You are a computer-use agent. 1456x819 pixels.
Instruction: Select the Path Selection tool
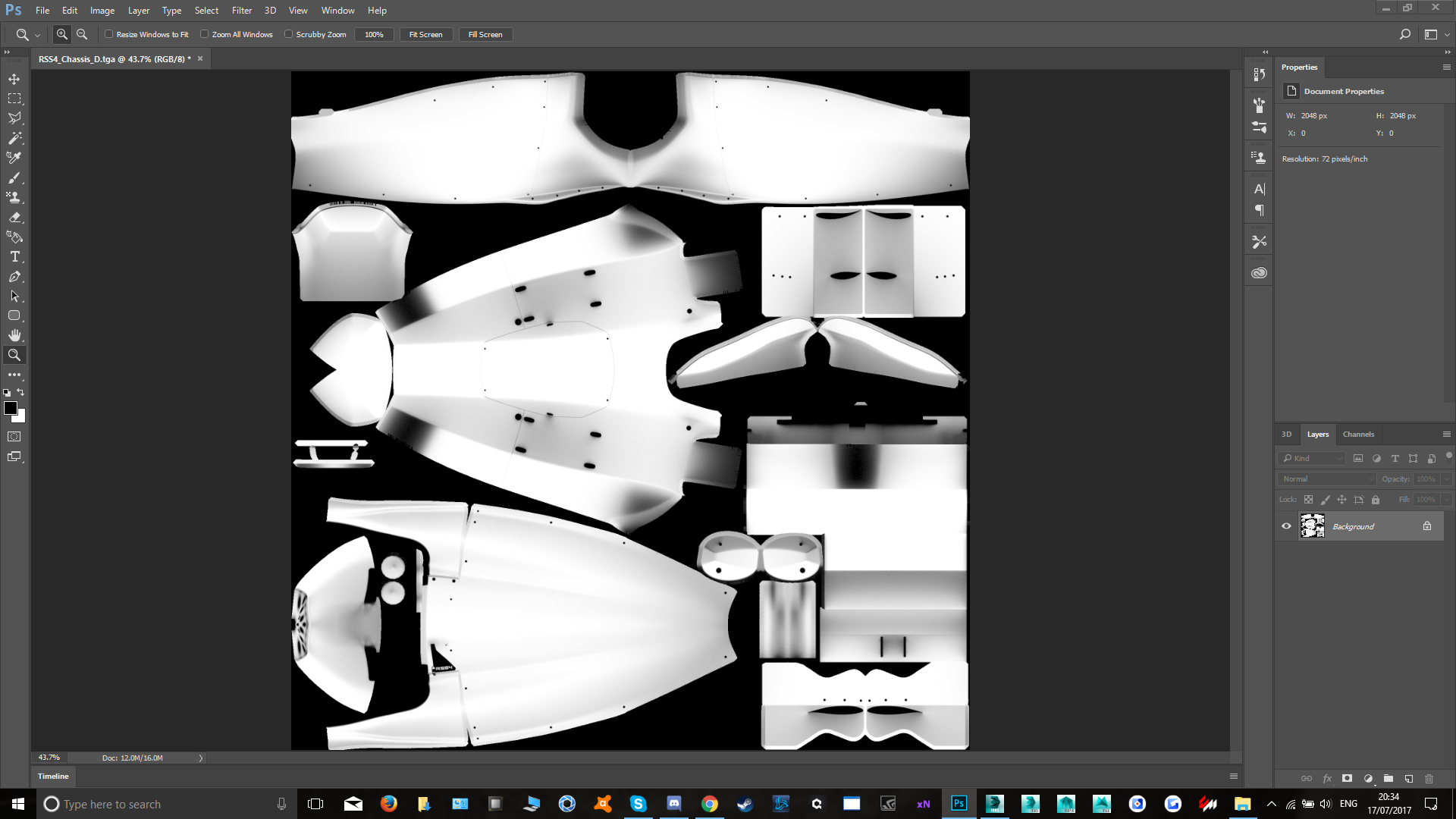coord(14,296)
